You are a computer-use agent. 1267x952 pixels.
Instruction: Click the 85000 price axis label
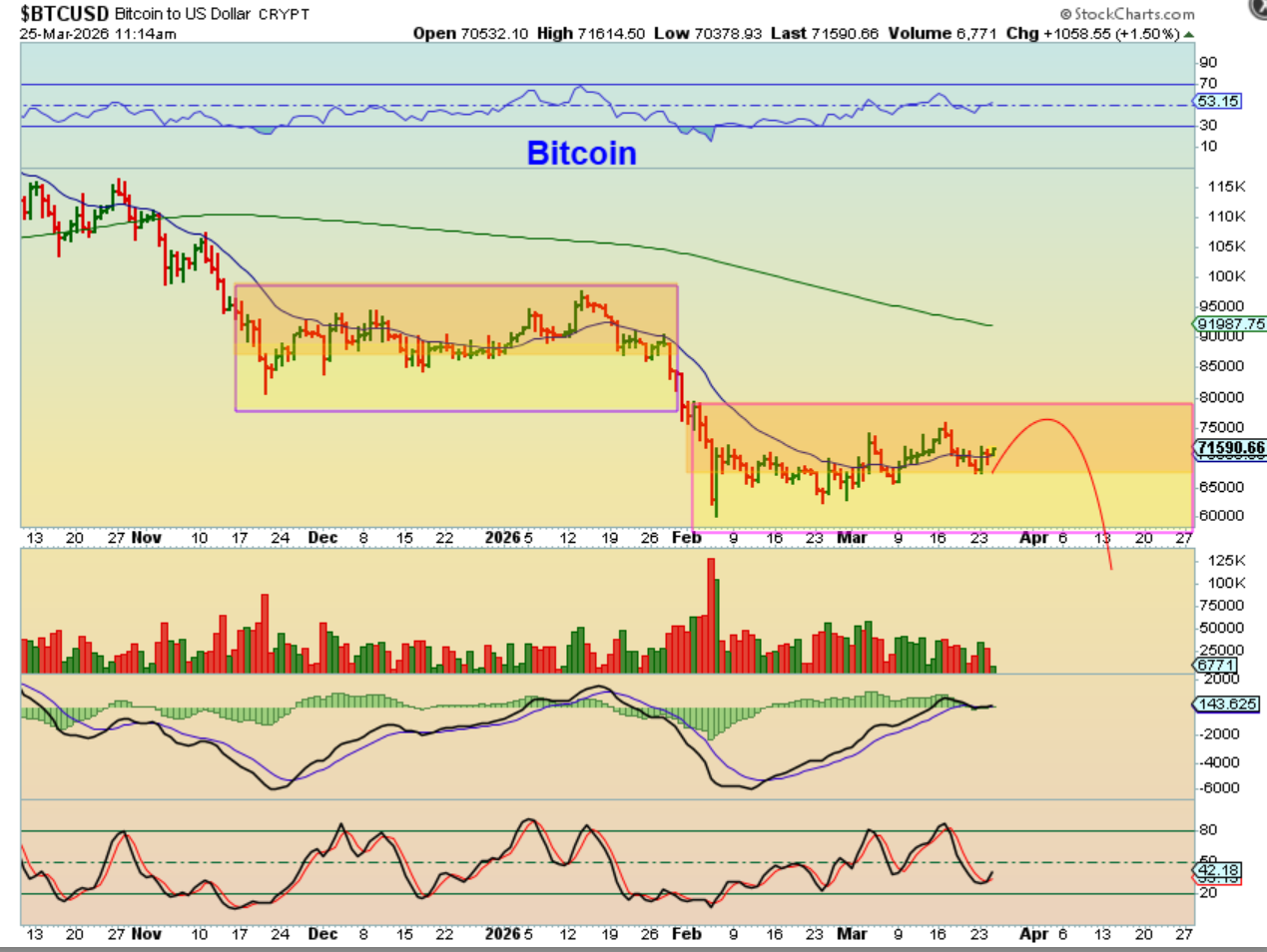[1222, 366]
